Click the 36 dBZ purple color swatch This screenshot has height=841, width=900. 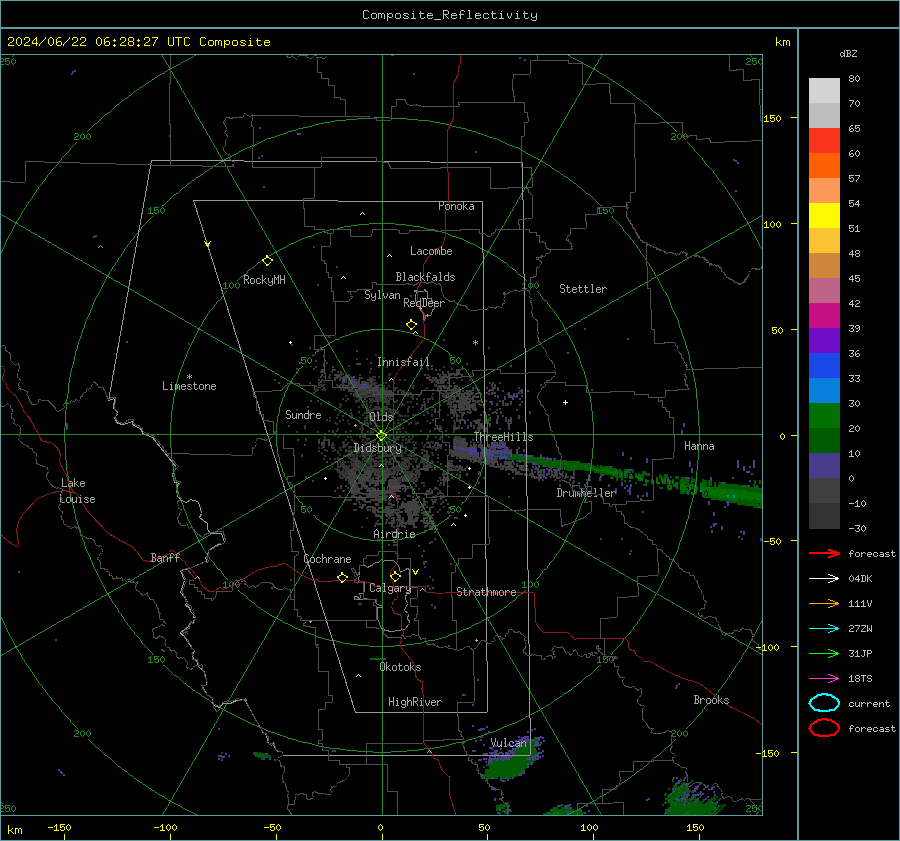pos(824,340)
